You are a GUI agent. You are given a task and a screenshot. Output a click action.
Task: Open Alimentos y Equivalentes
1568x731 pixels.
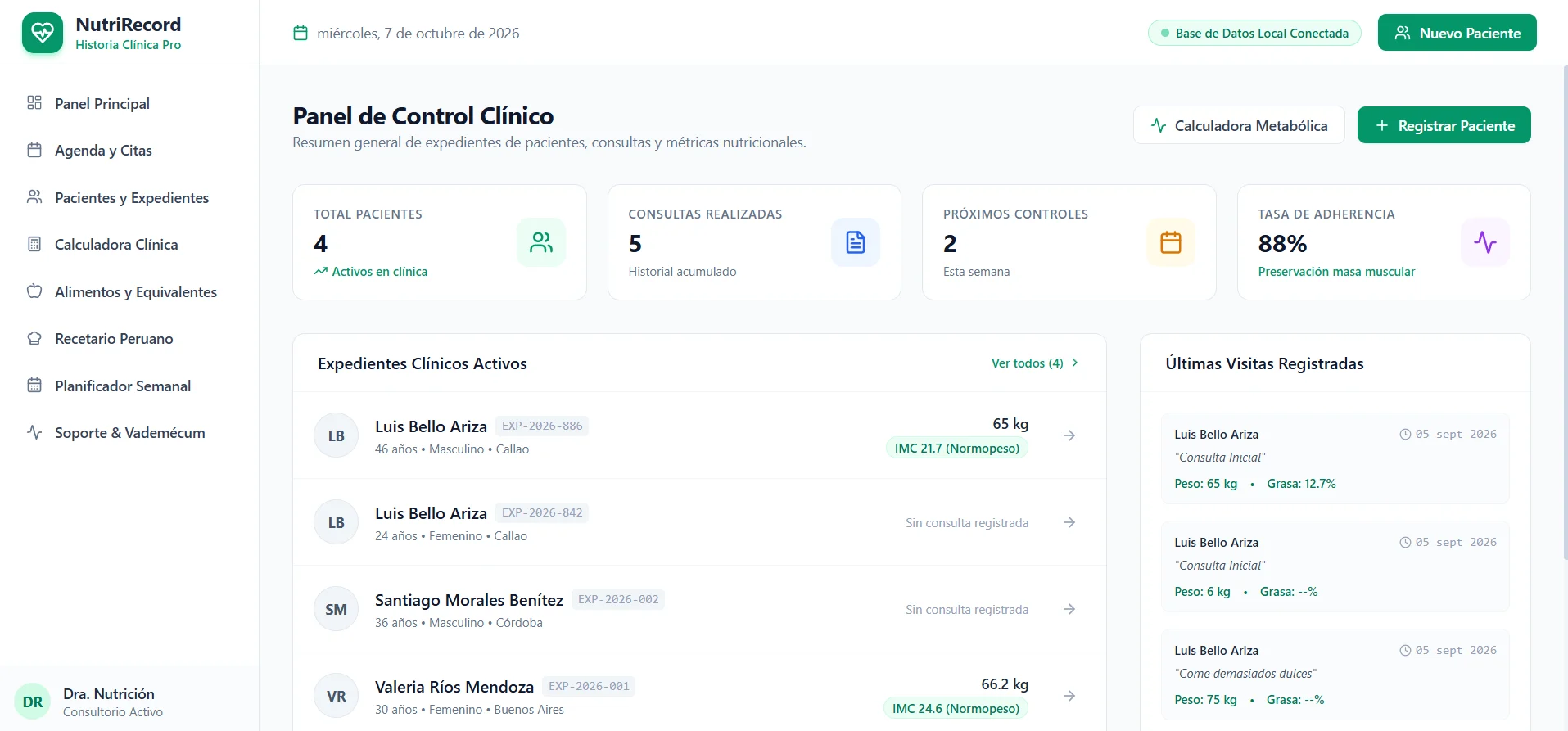[129, 291]
